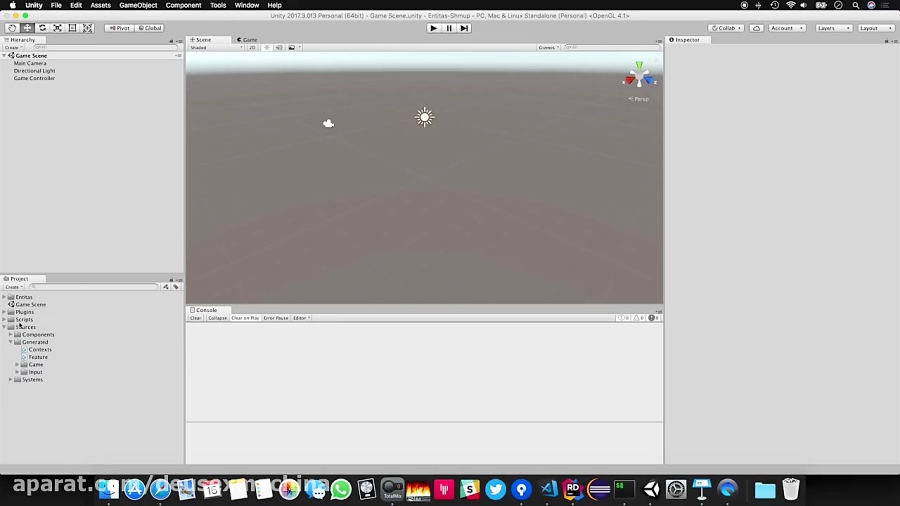The width and height of the screenshot is (900, 506).
Task: Toggle 2D scene view mode
Action: click(x=252, y=48)
